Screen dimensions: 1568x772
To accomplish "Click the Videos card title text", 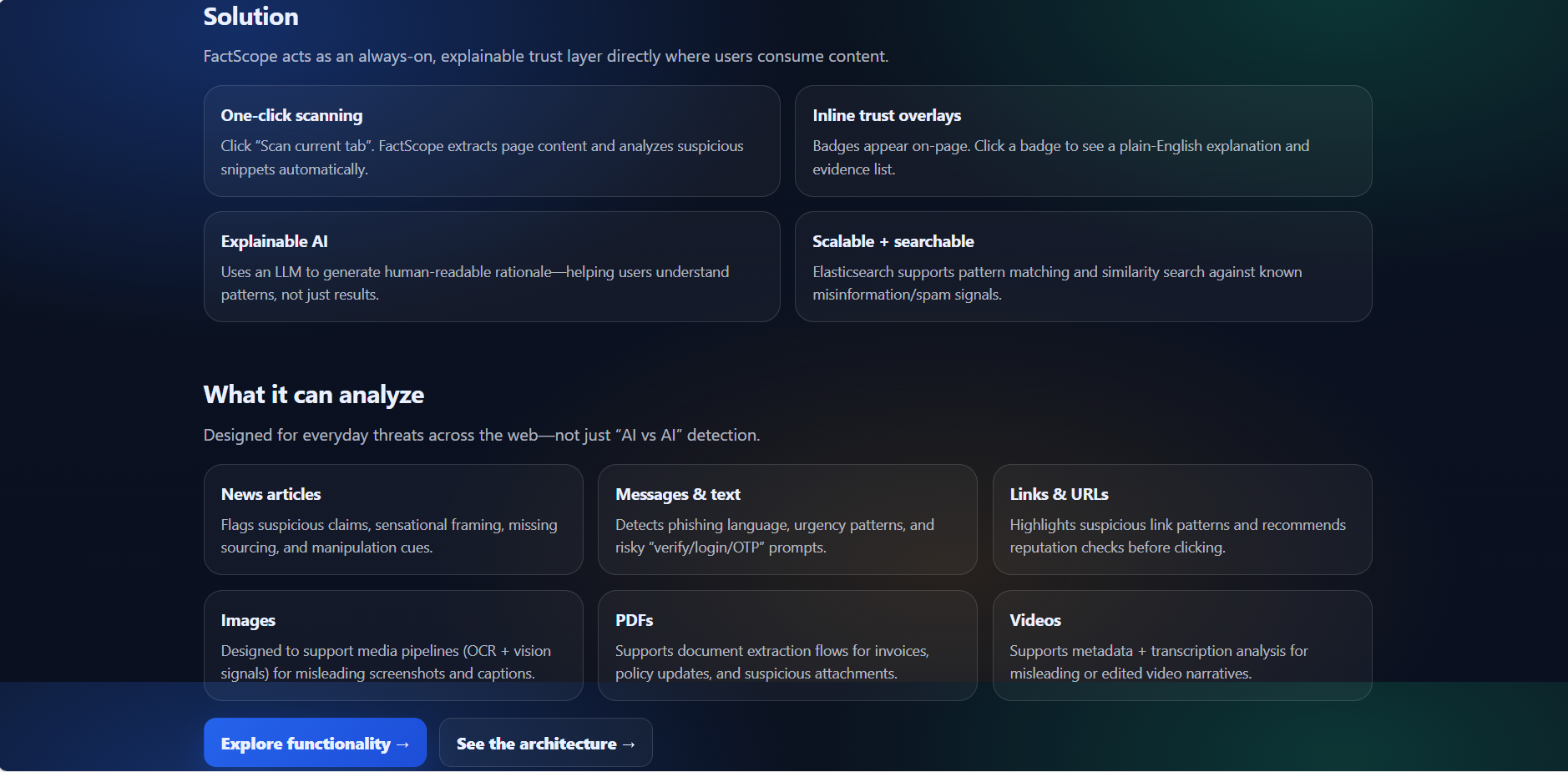I will 1035,619.
